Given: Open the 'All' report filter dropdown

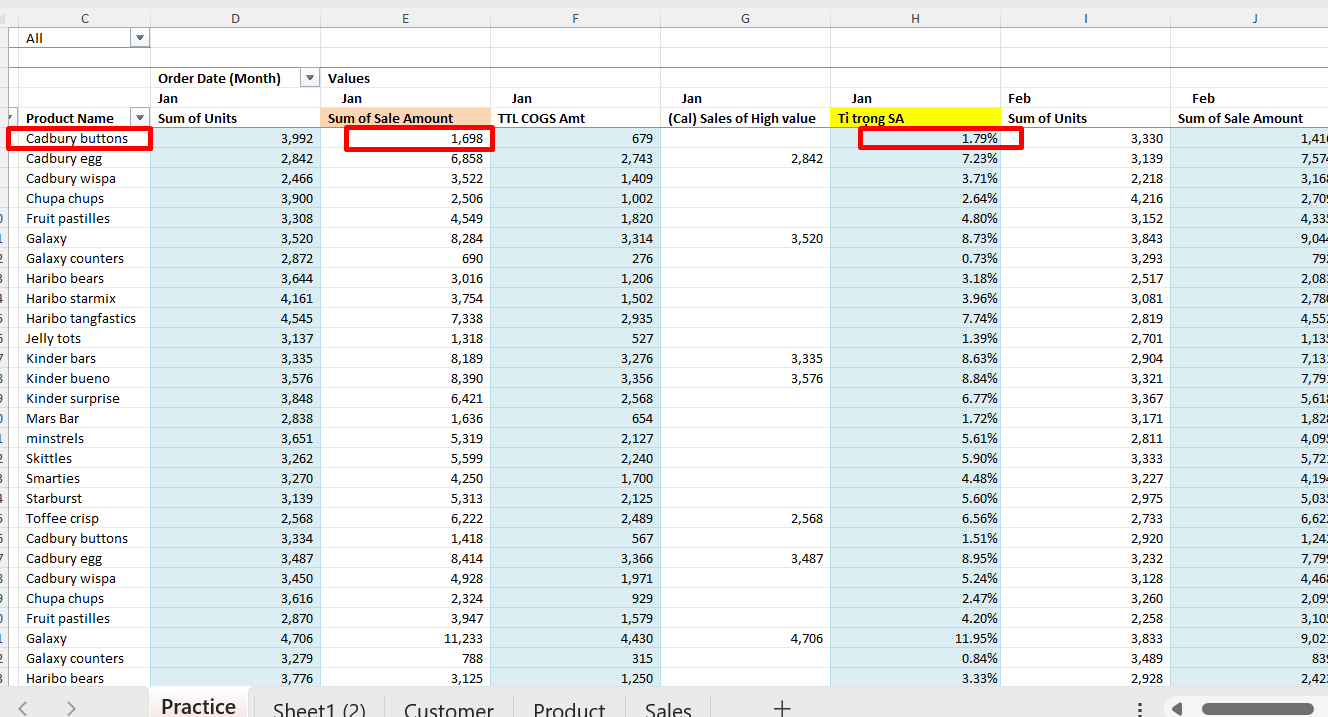Looking at the screenshot, I should (x=140, y=38).
